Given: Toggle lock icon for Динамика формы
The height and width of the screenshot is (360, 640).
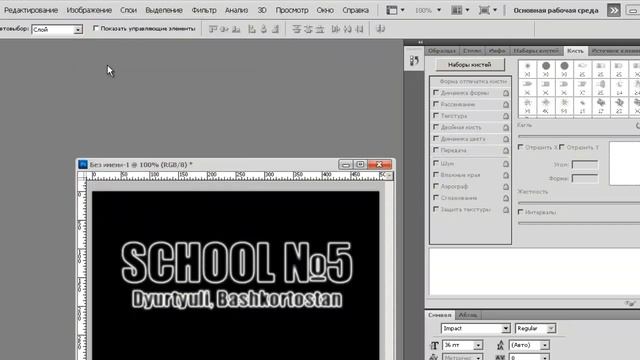Looking at the screenshot, I should coord(506,93).
